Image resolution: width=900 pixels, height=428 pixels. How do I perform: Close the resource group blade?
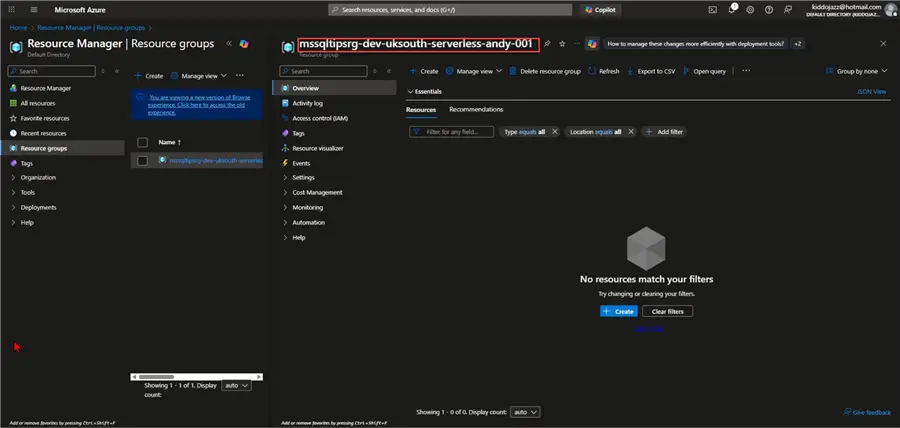[883, 44]
